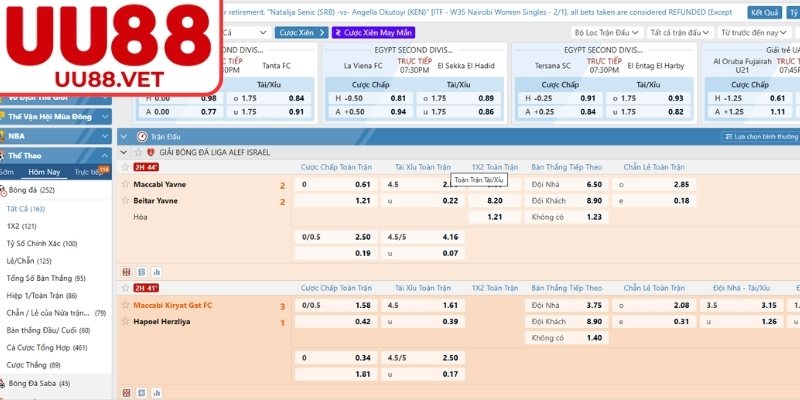Screen dimensions: 800x400
Task: Collapse the Trận Đấu section header
Action: tap(123, 137)
